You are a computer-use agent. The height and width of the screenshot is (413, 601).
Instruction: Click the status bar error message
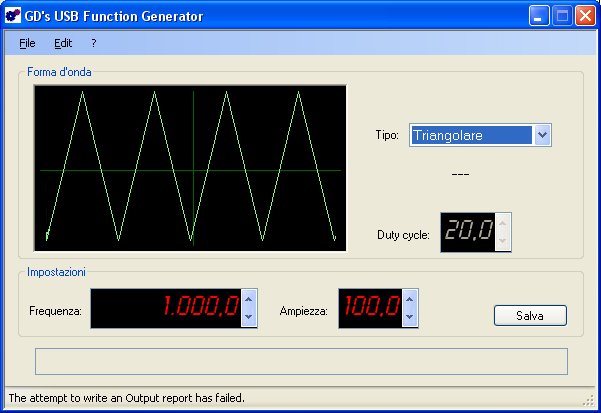126,398
